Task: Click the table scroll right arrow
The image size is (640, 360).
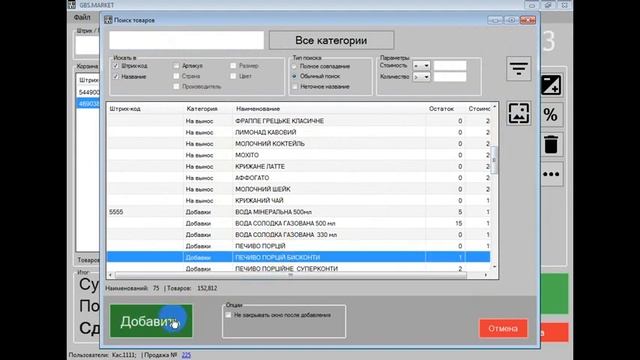Action: coord(486,275)
